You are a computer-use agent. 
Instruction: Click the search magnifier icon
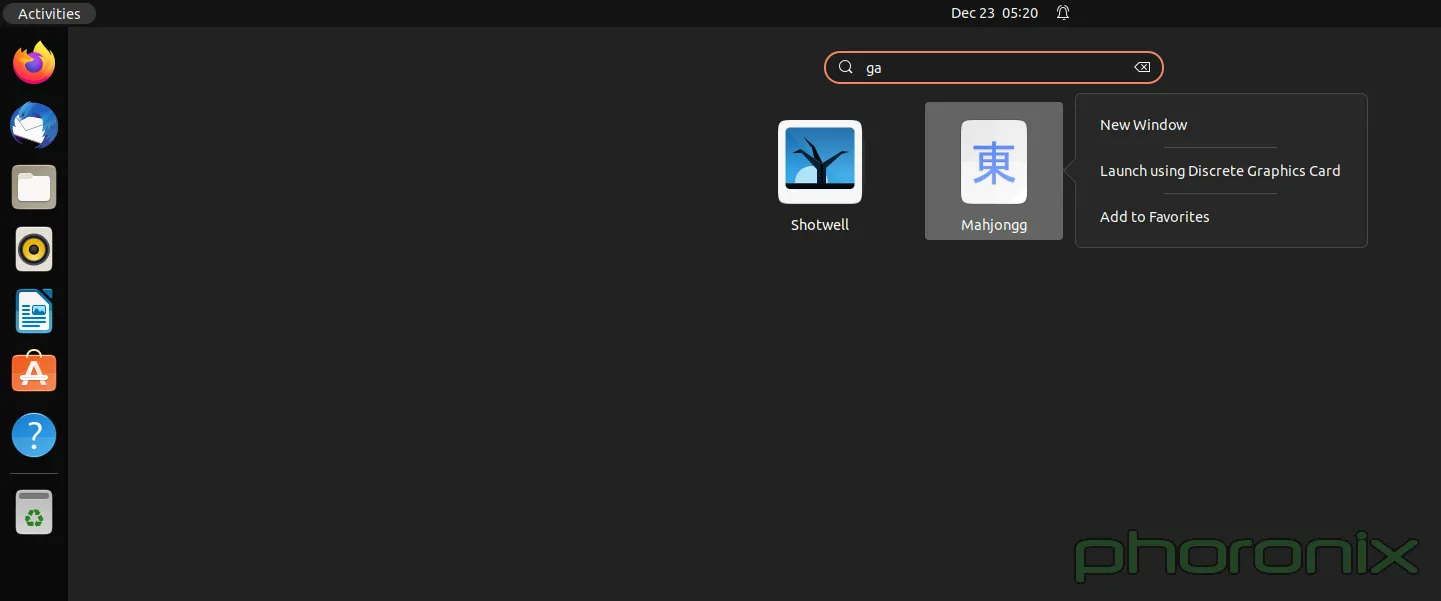[845, 67]
